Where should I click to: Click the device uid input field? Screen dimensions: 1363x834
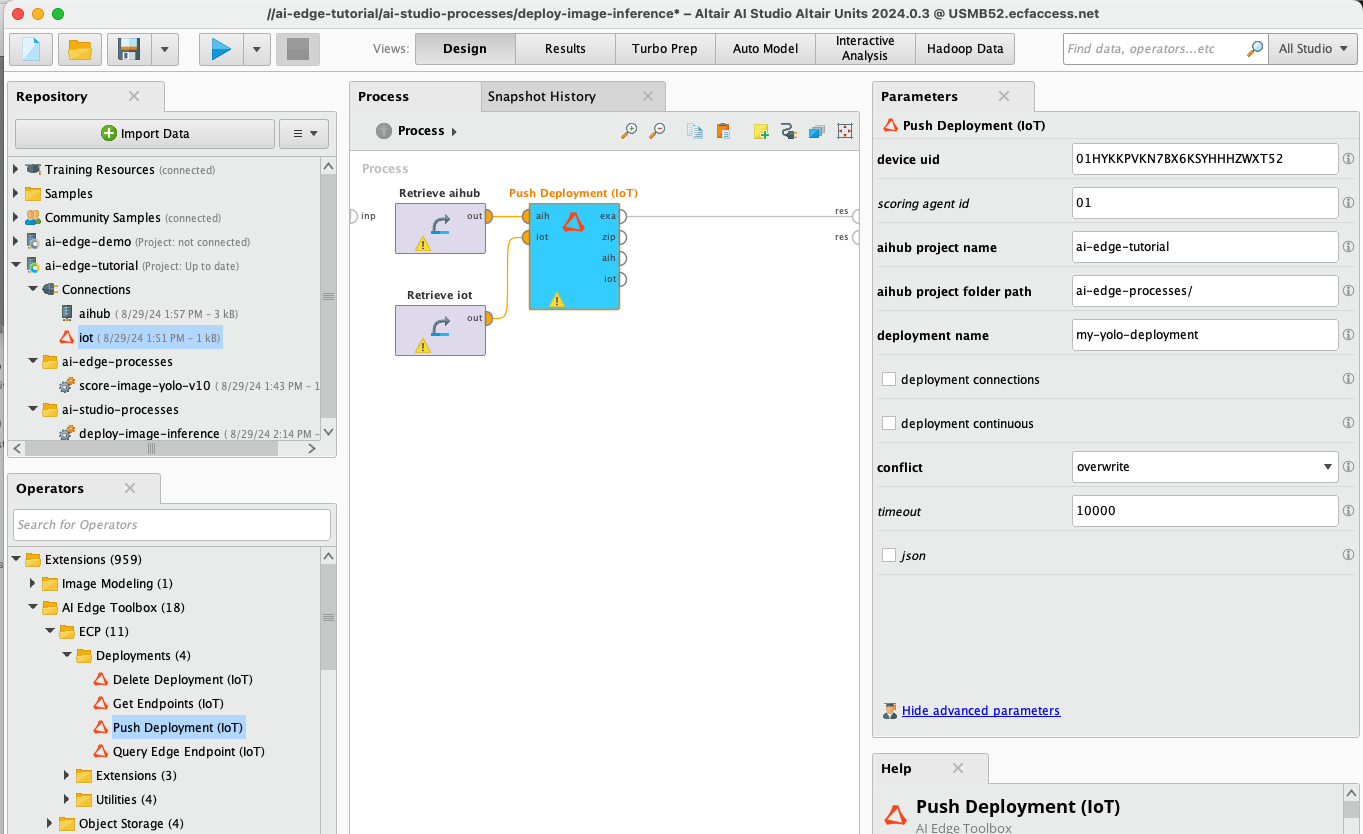1204,158
